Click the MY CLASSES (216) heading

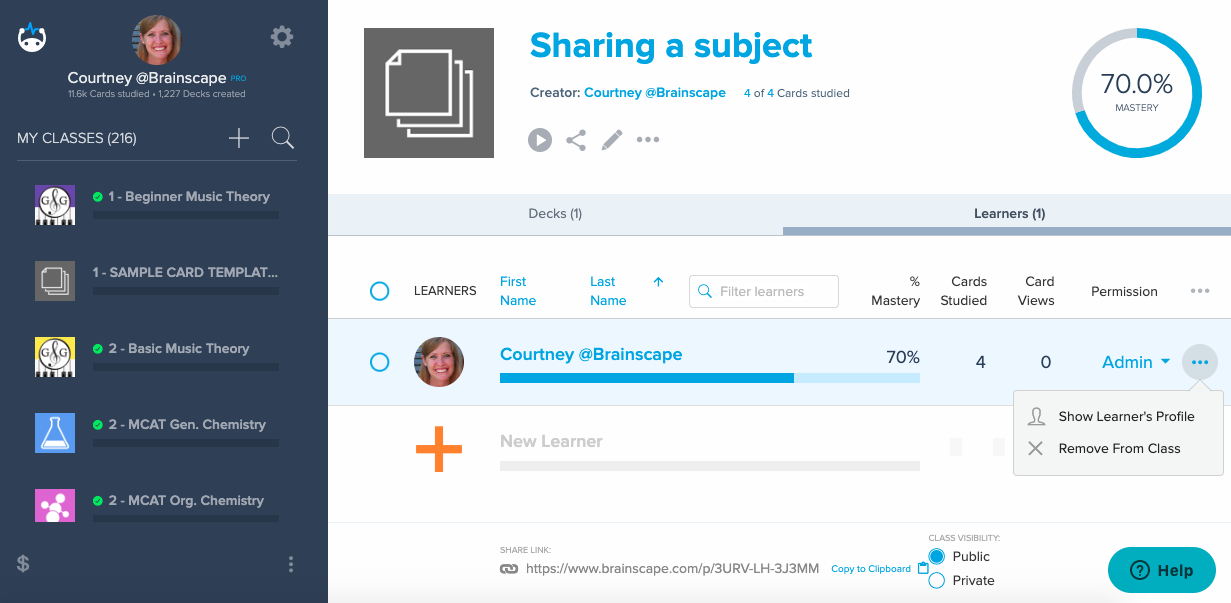(77, 138)
